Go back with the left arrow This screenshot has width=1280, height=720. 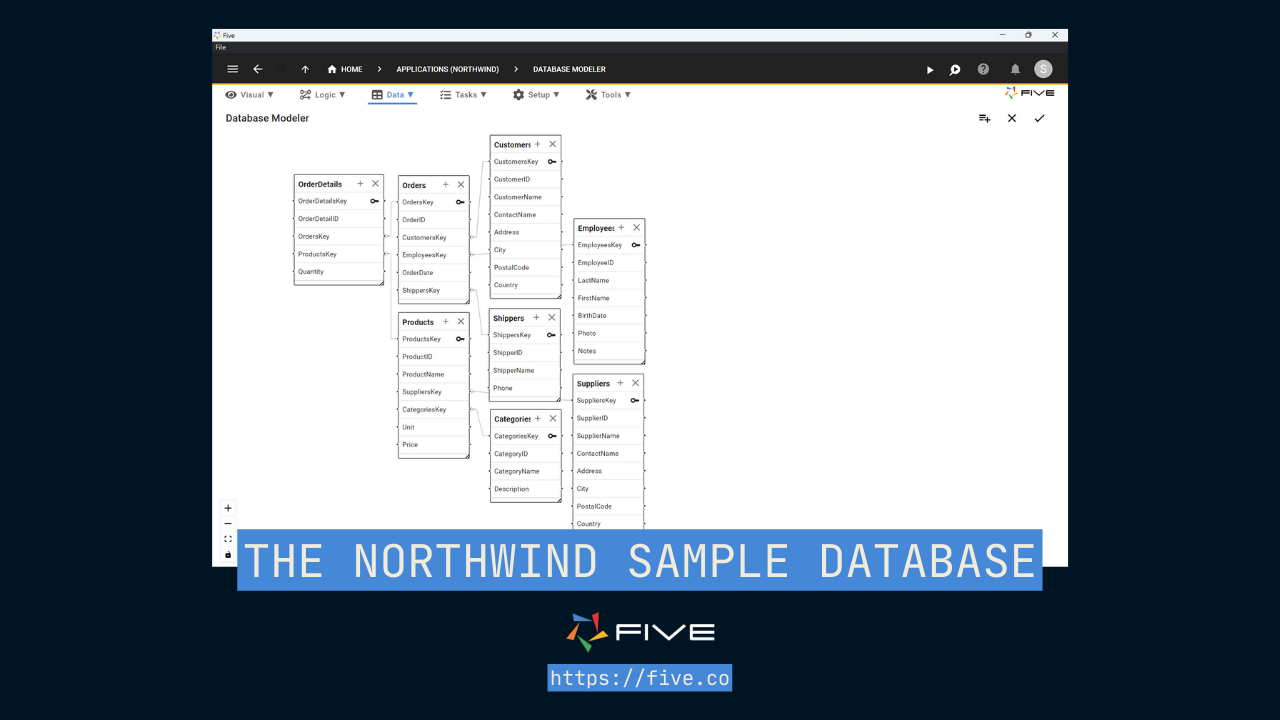(x=258, y=69)
